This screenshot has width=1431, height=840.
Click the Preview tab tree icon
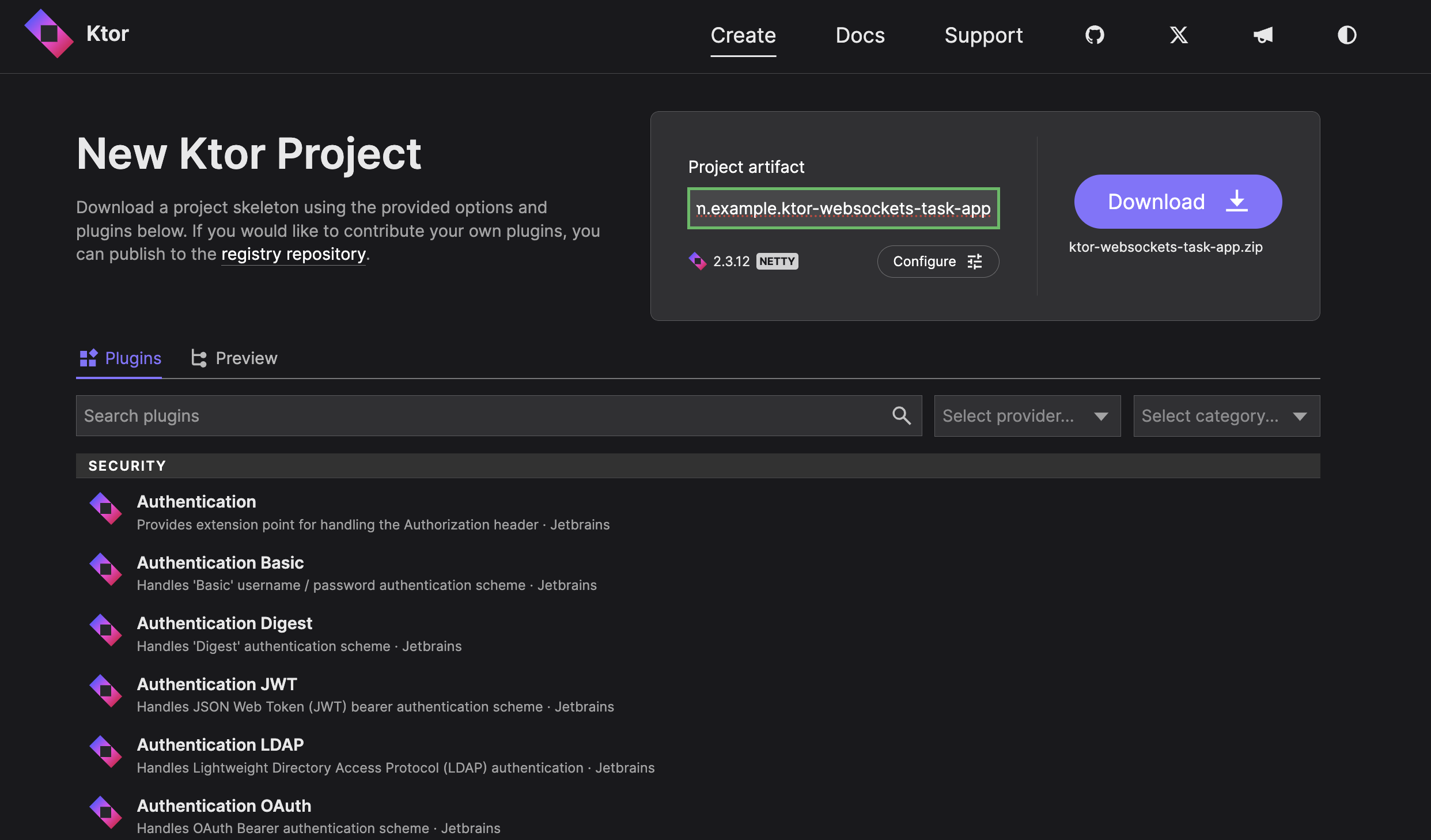click(199, 358)
